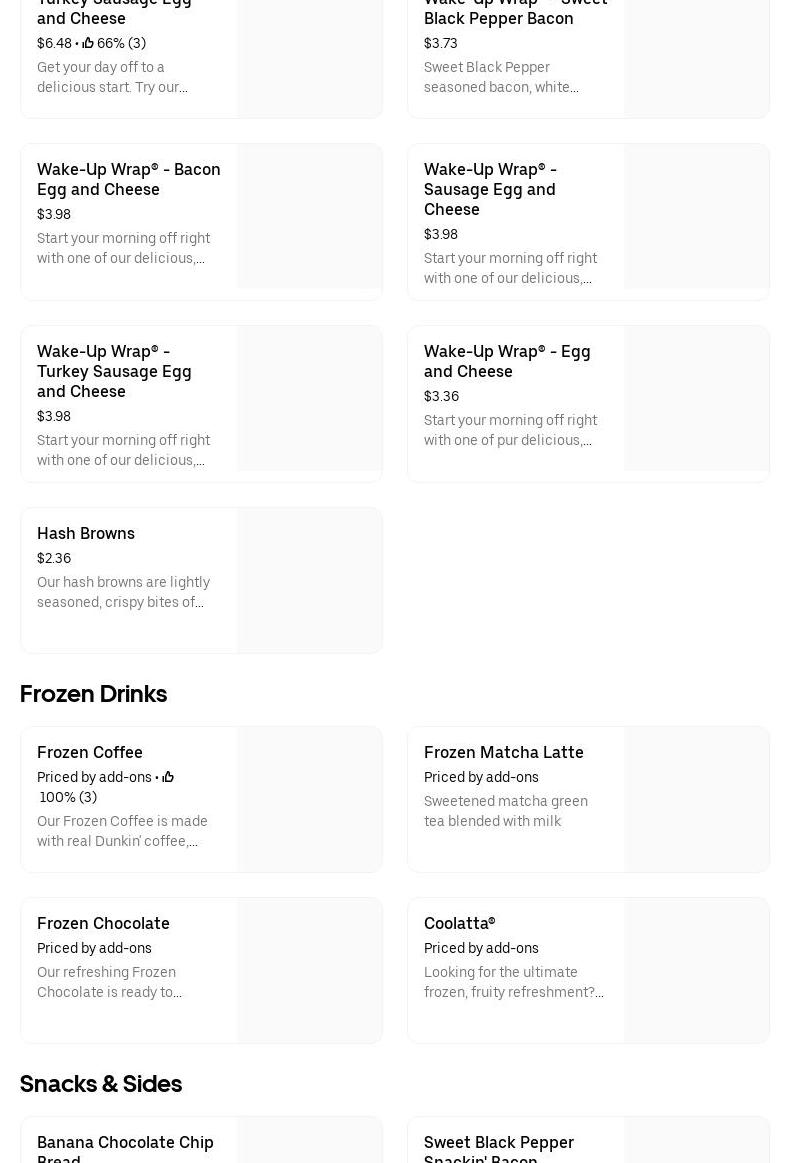
Task: Open the Frozen Chocolate item title
Action: coord(103,923)
